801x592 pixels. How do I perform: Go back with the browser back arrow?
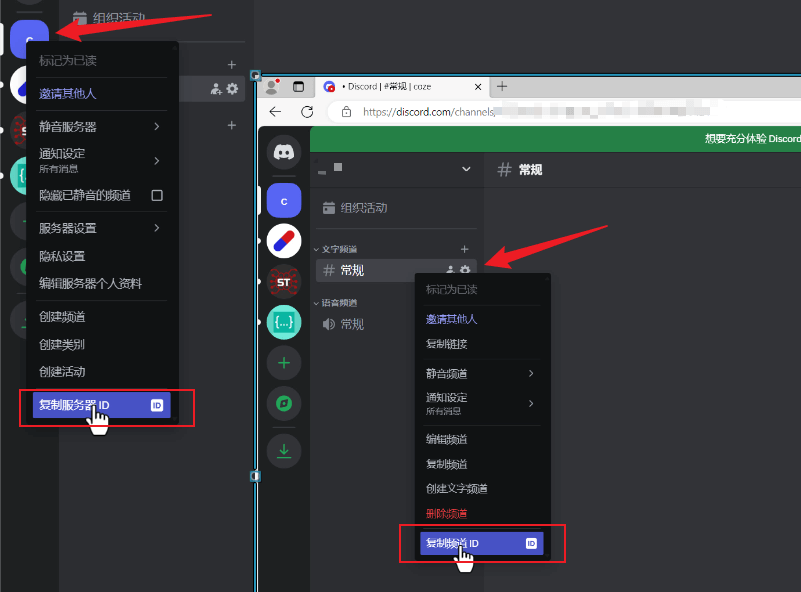(x=276, y=112)
